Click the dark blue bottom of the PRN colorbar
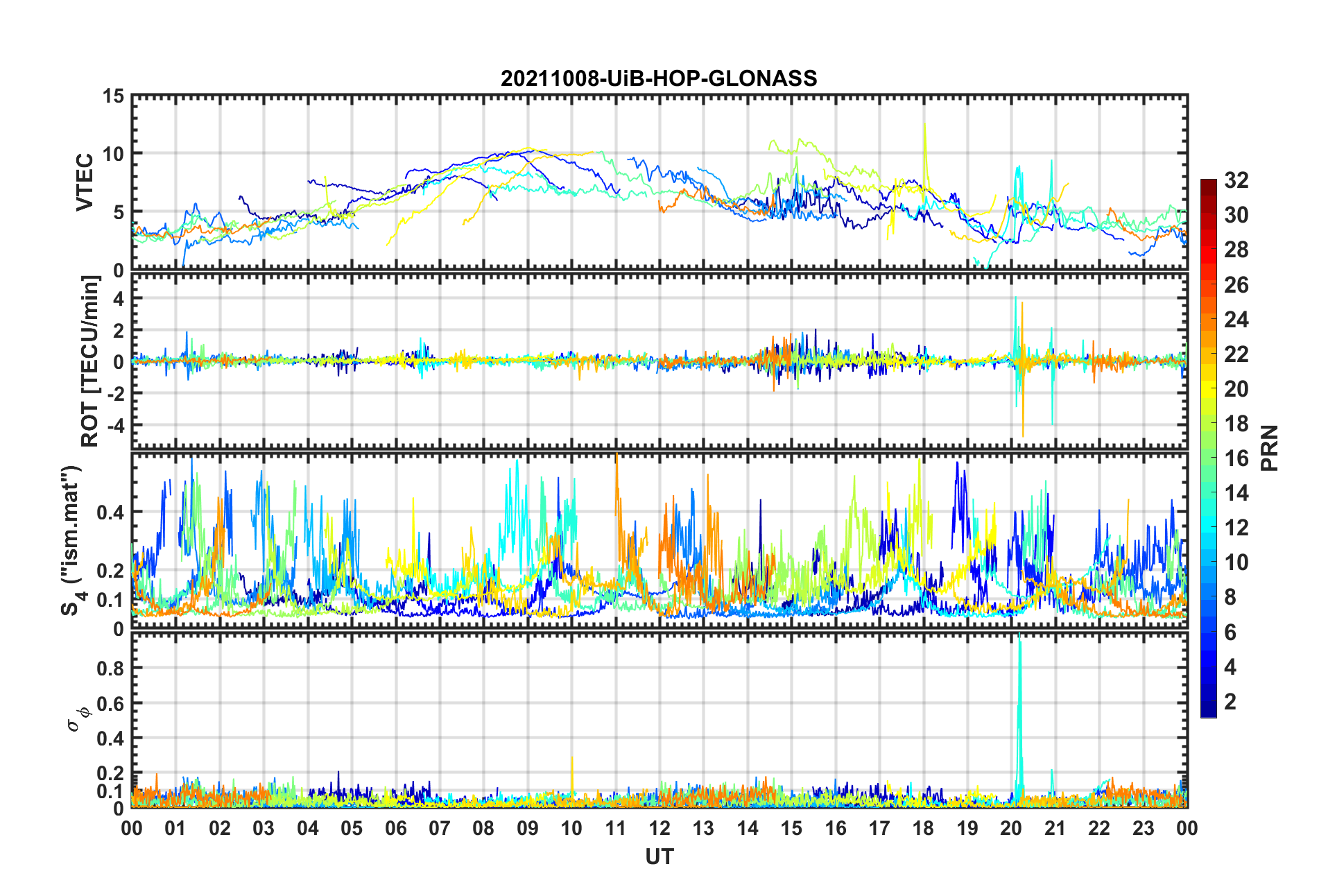Screen dimensions: 1319x896 [1208, 712]
